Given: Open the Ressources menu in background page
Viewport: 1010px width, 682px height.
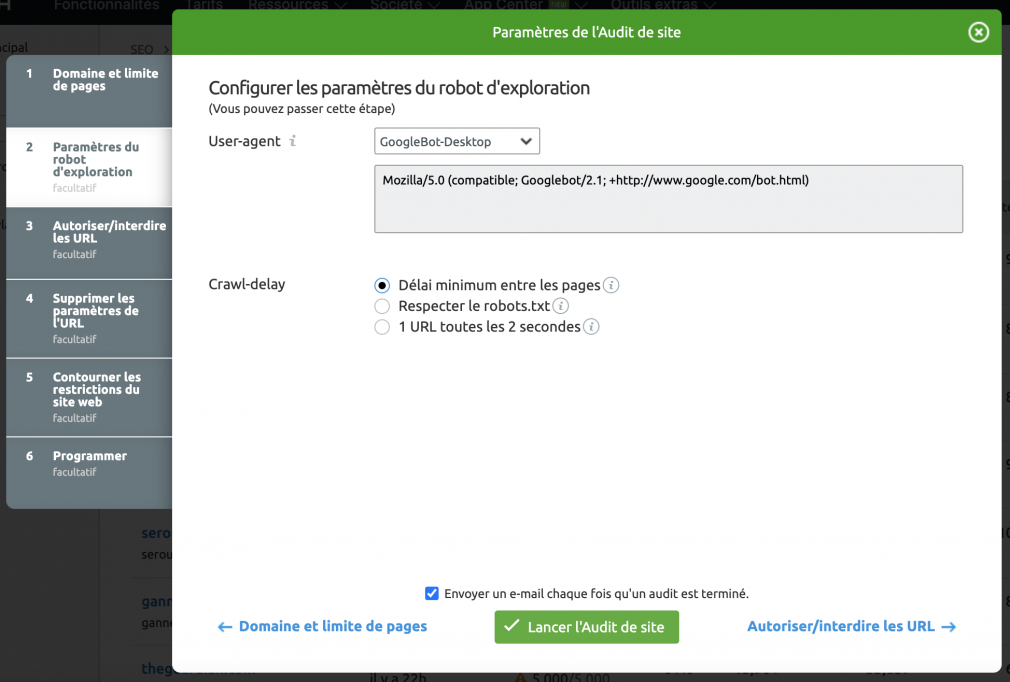Looking at the screenshot, I should coord(297,5).
